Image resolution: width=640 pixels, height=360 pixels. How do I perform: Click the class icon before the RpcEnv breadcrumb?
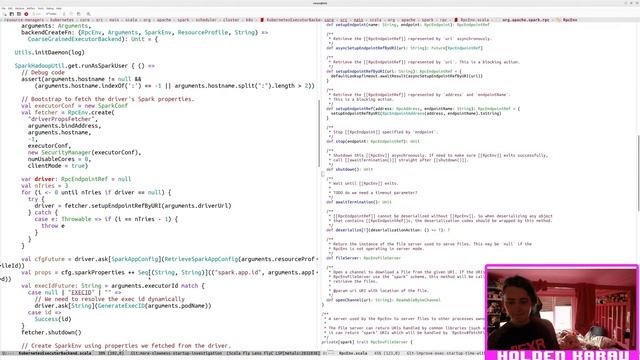point(558,20)
